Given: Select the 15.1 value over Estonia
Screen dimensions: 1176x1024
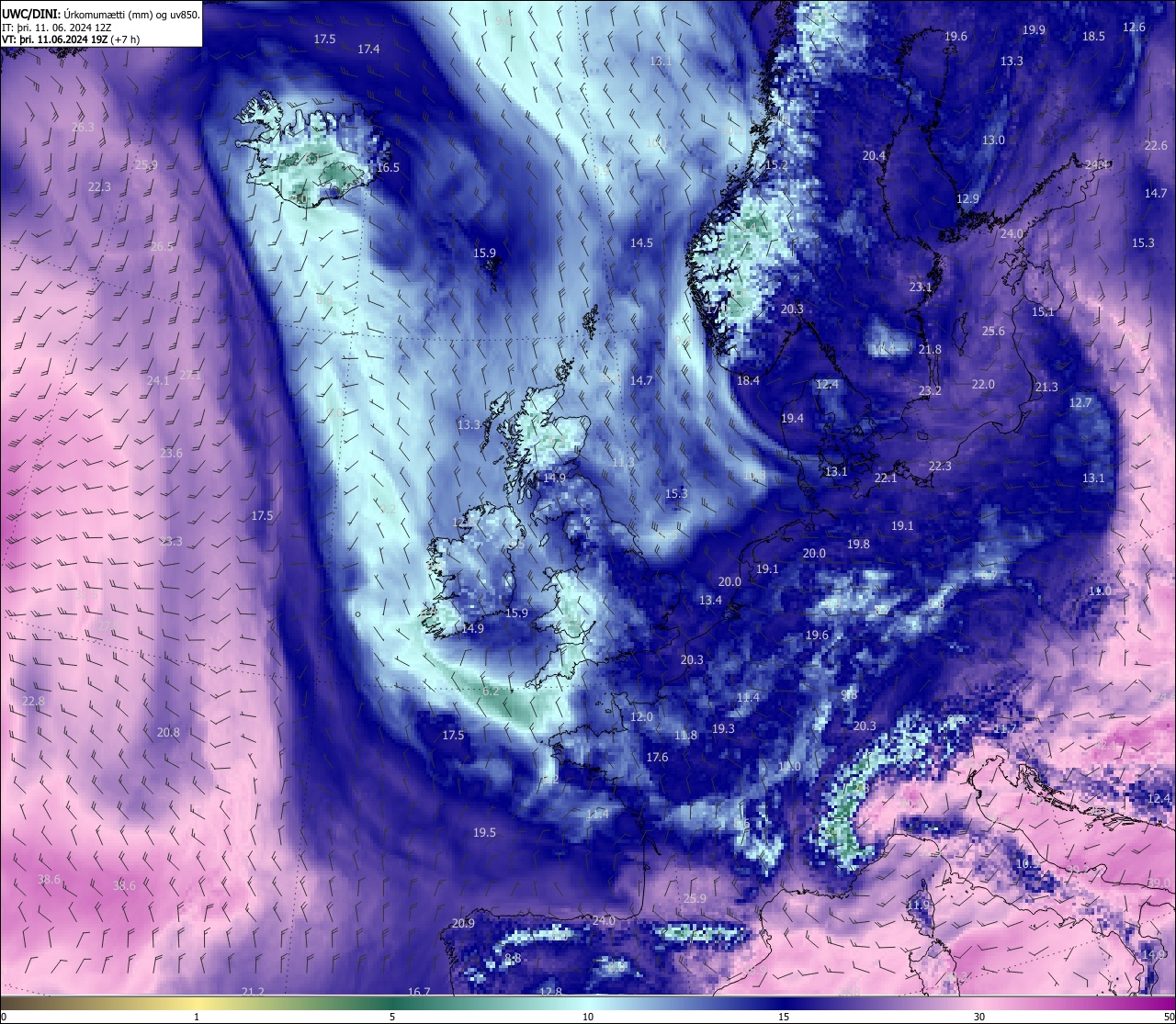Looking at the screenshot, I should pos(1043,312).
